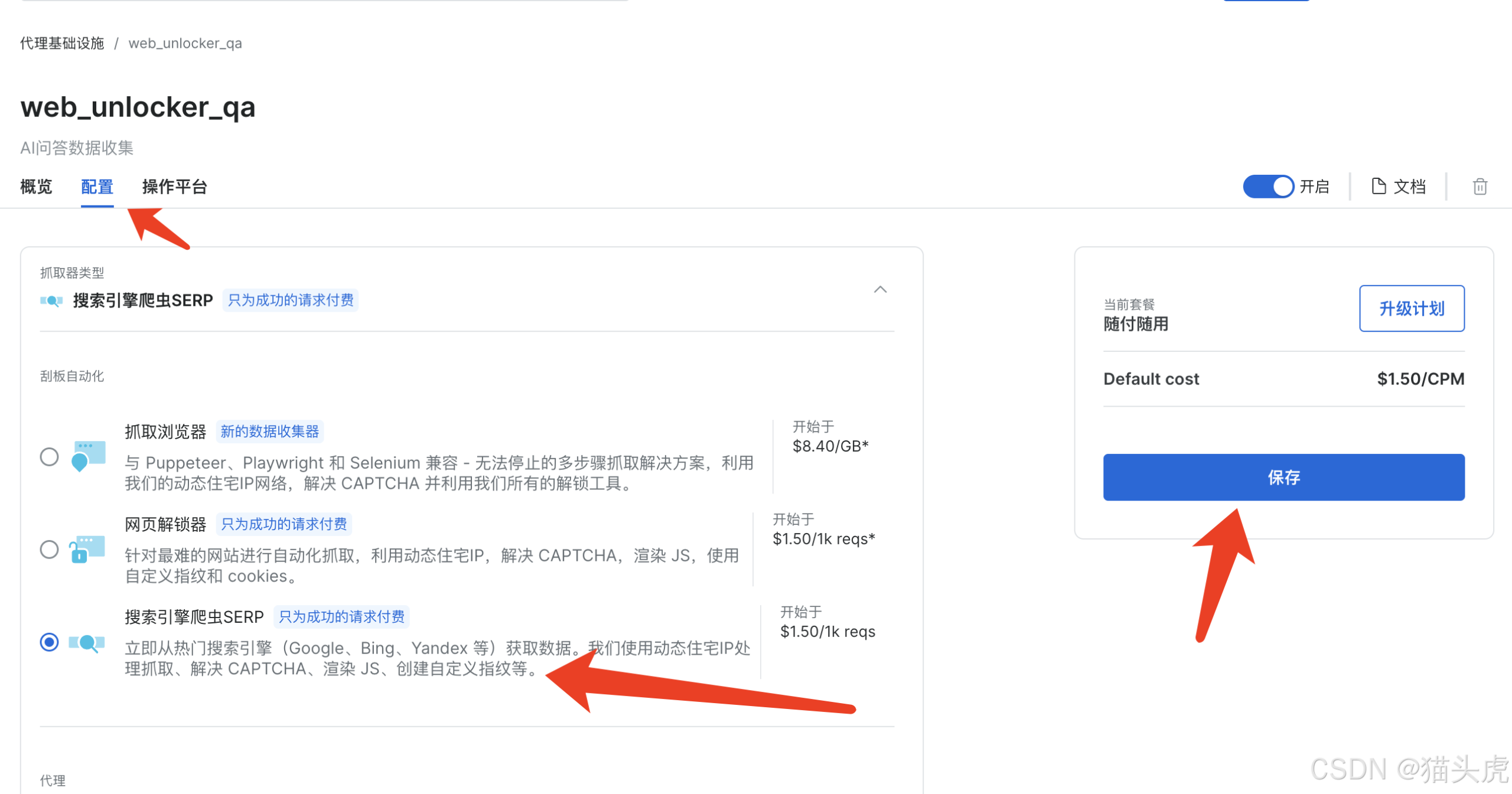The height and width of the screenshot is (794, 1512).
Task: Select the 搜索引擎爬虫SERP radio button
Action: pyautogui.click(x=49, y=642)
